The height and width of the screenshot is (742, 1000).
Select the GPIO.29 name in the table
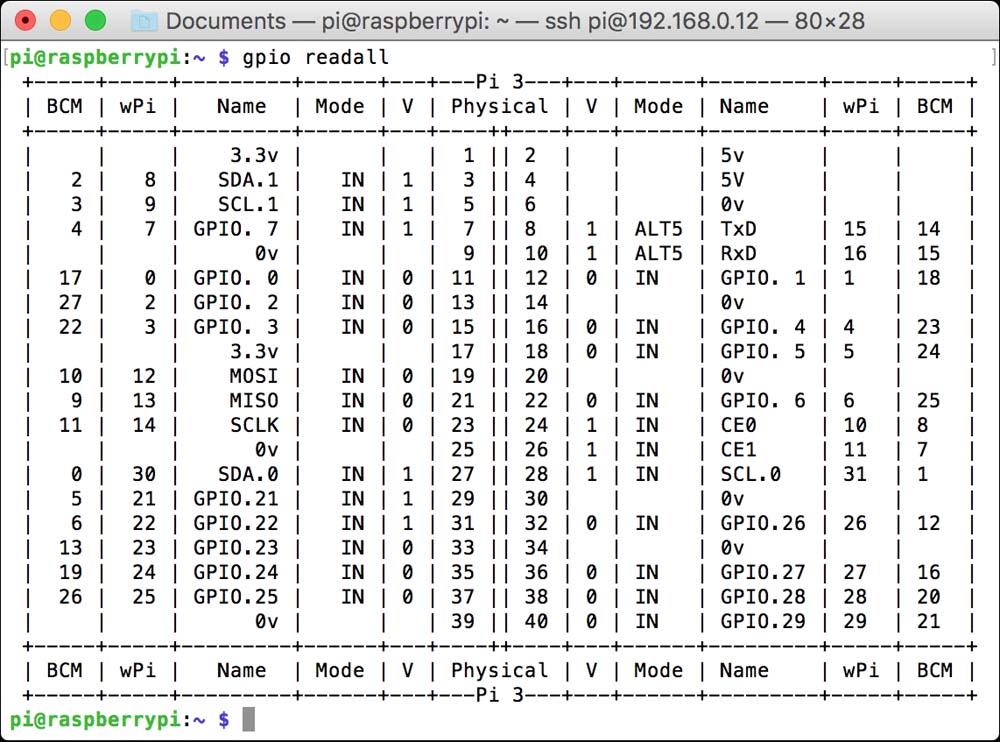coord(762,621)
